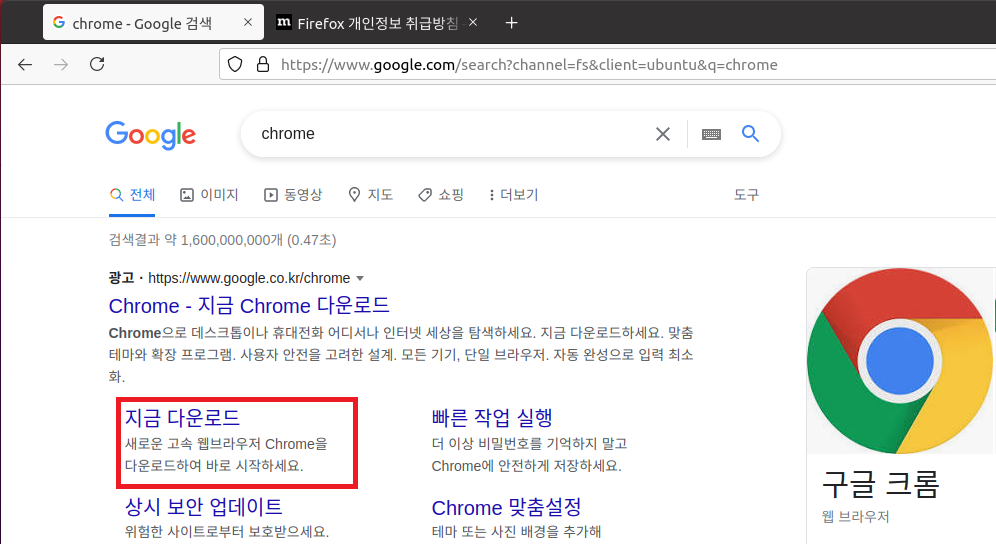Click the browser forward arrow
The height and width of the screenshot is (544, 996).
[61, 64]
